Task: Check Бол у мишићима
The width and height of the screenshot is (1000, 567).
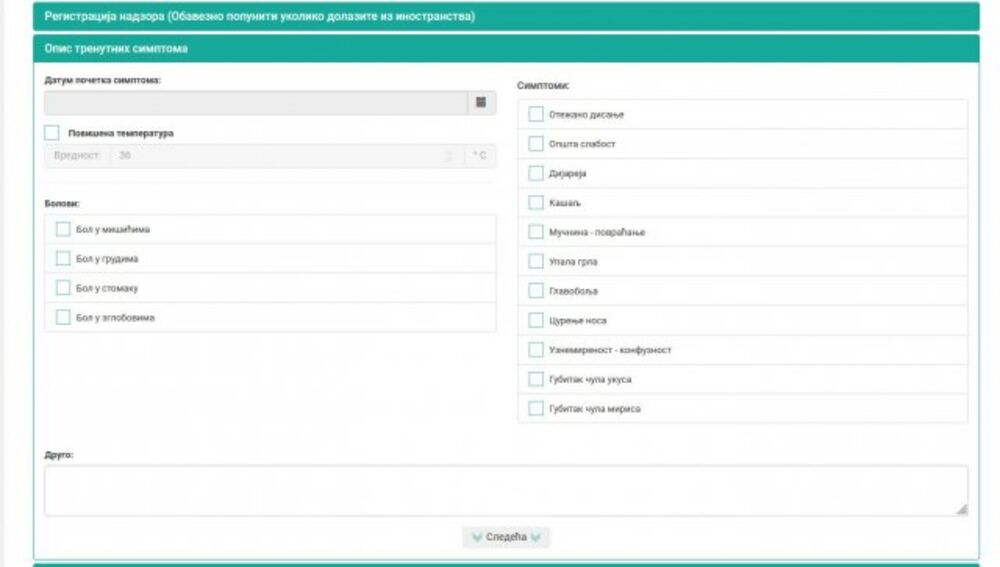Action: tap(63, 229)
